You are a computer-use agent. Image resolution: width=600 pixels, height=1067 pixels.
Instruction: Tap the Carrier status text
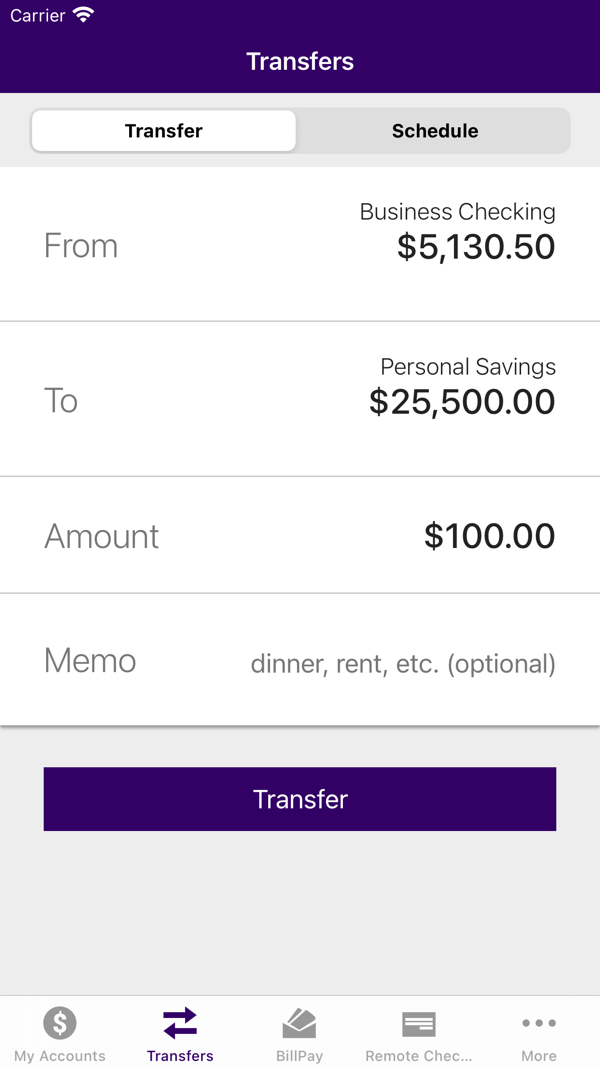pos(37,15)
